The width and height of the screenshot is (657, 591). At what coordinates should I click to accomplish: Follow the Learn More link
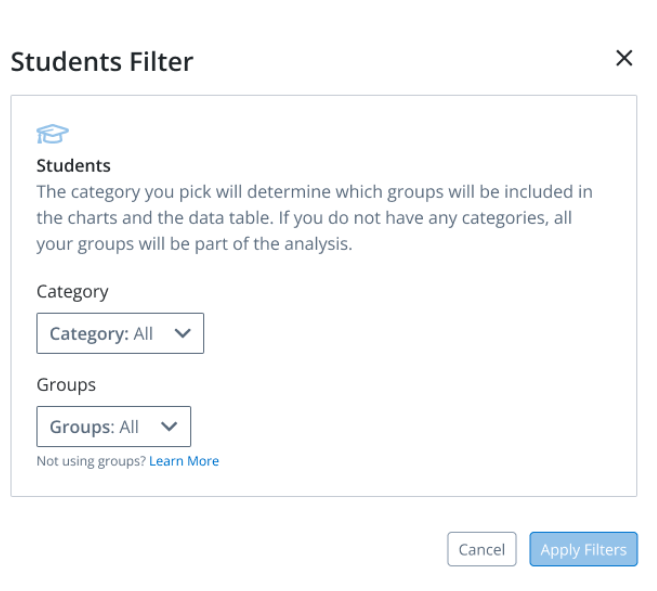coord(184,461)
